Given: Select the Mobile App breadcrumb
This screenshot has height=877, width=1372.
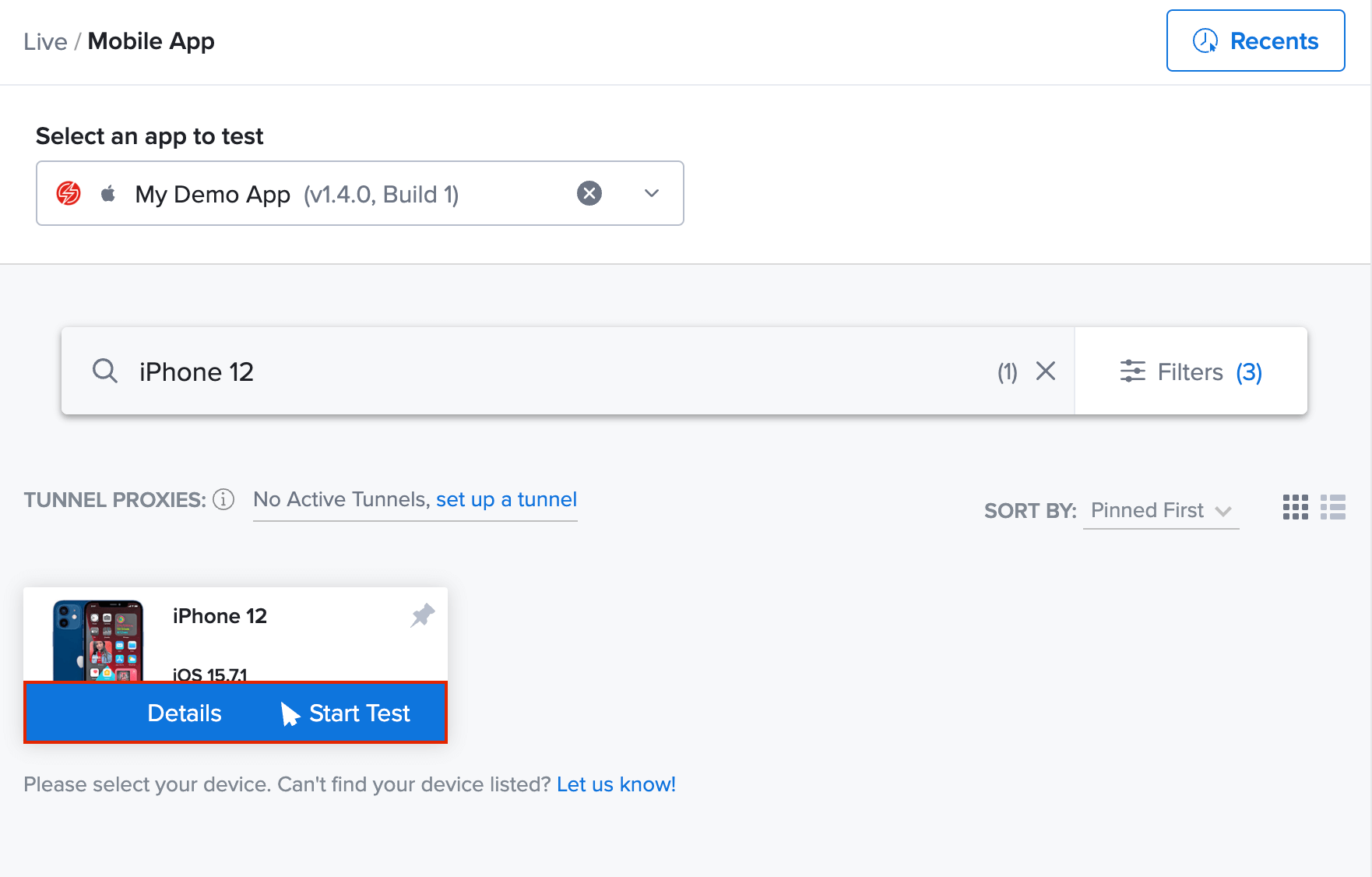Looking at the screenshot, I should click(x=151, y=41).
